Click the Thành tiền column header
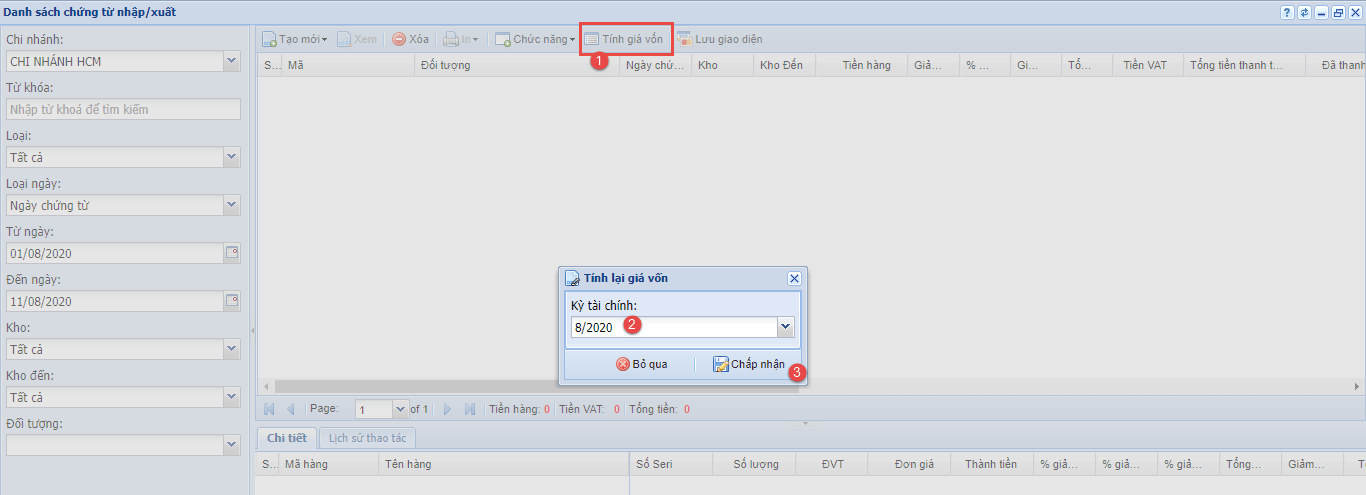Image resolution: width=1366 pixels, height=495 pixels. click(x=991, y=464)
